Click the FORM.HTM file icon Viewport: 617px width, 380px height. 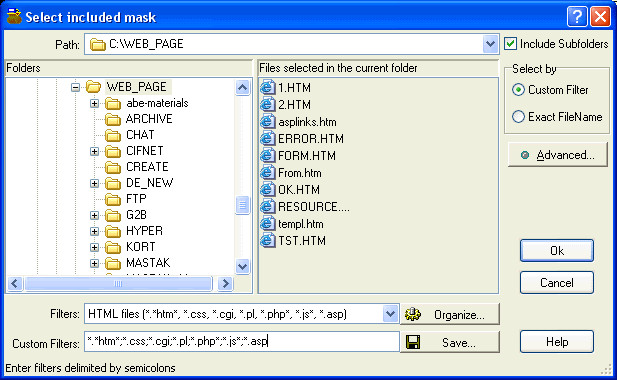pyautogui.click(x=268, y=156)
